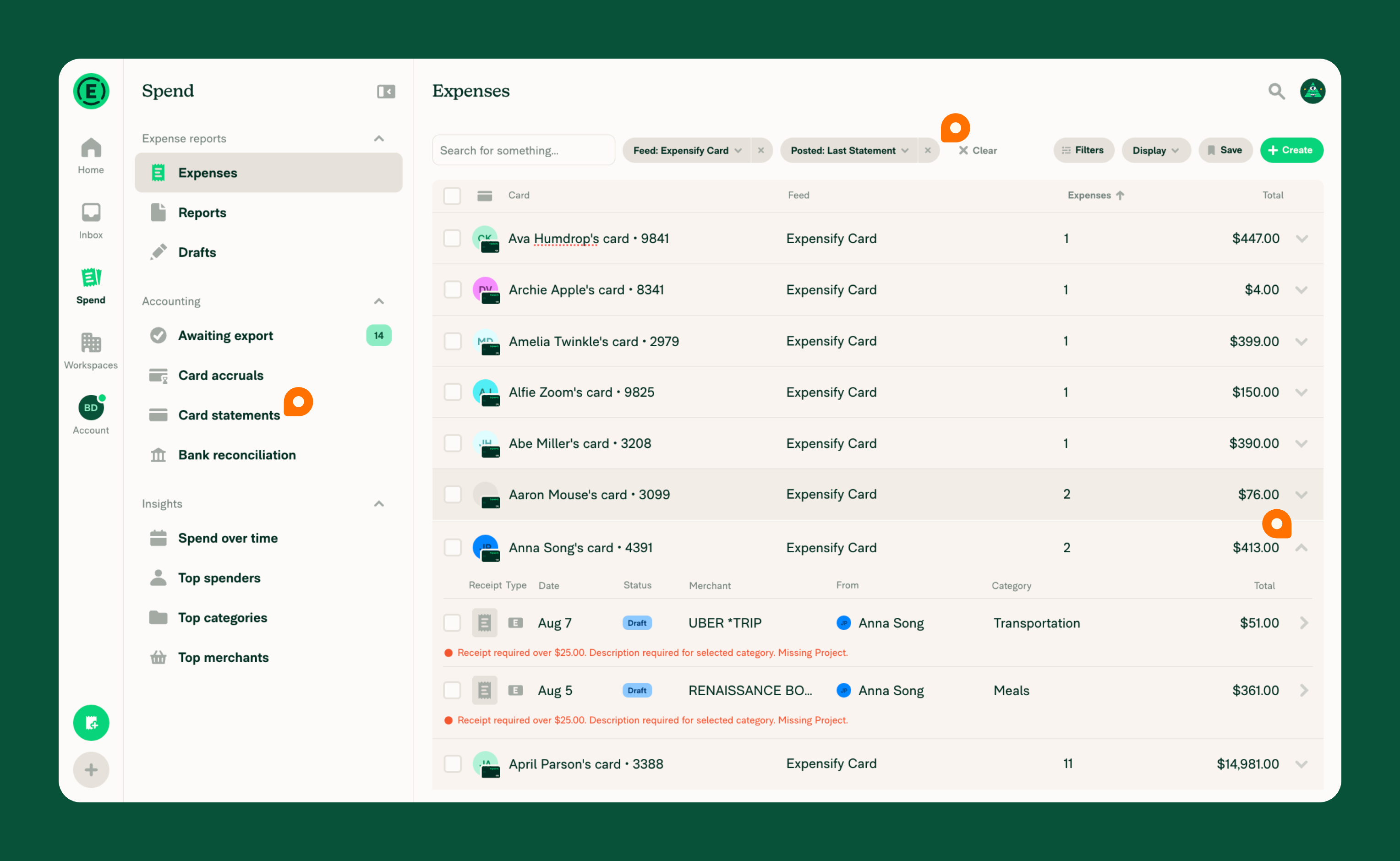Click the Search for something field

pyautogui.click(x=524, y=150)
